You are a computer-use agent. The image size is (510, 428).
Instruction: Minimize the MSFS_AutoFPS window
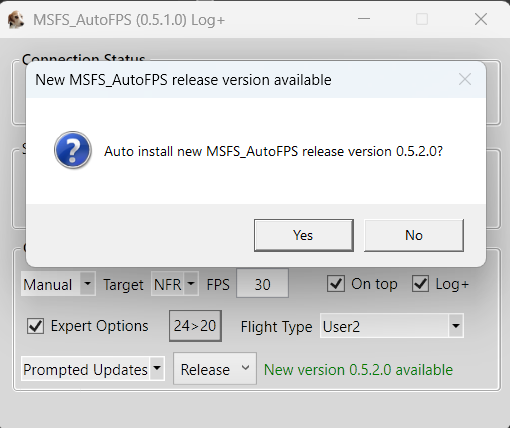tap(364, 19)
